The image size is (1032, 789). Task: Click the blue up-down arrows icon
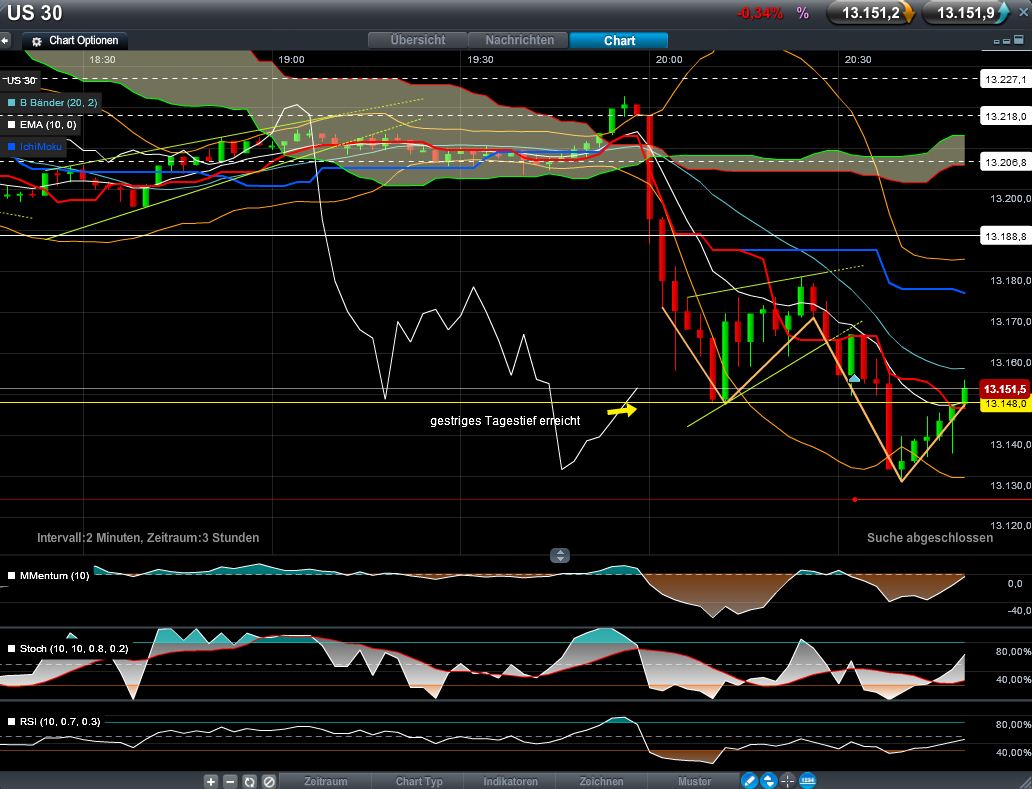coord(768,781)
